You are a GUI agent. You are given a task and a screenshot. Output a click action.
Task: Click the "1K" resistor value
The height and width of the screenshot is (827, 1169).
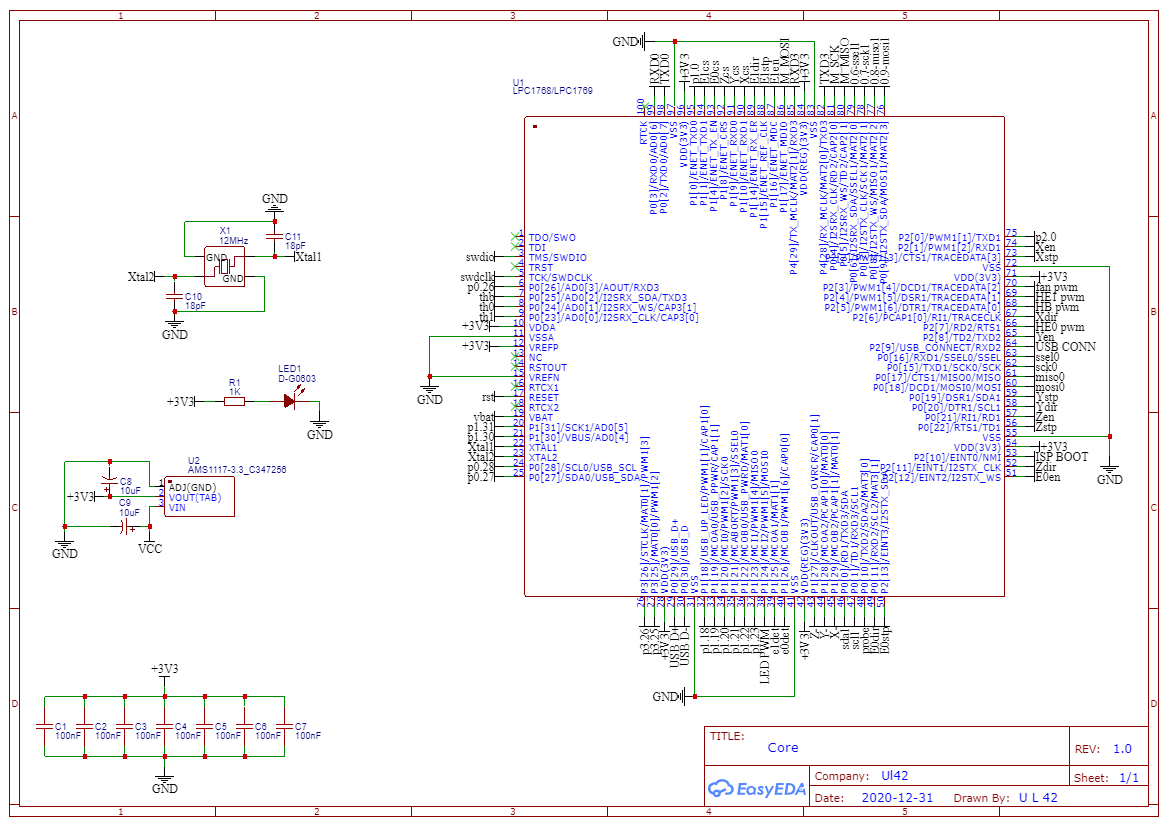[x=235, y=392]
